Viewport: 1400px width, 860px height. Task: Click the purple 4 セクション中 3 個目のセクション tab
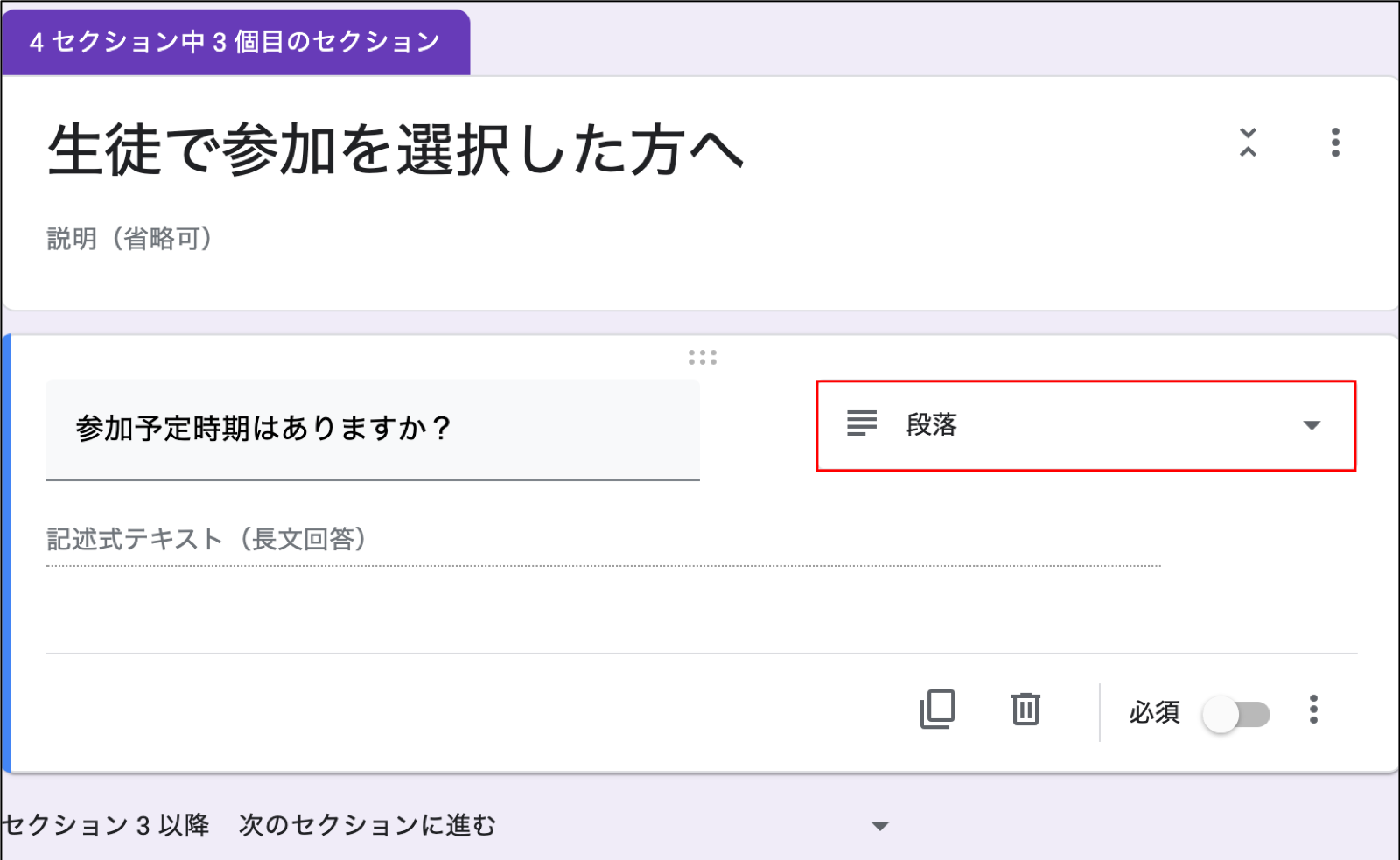(x=235, y=42)
